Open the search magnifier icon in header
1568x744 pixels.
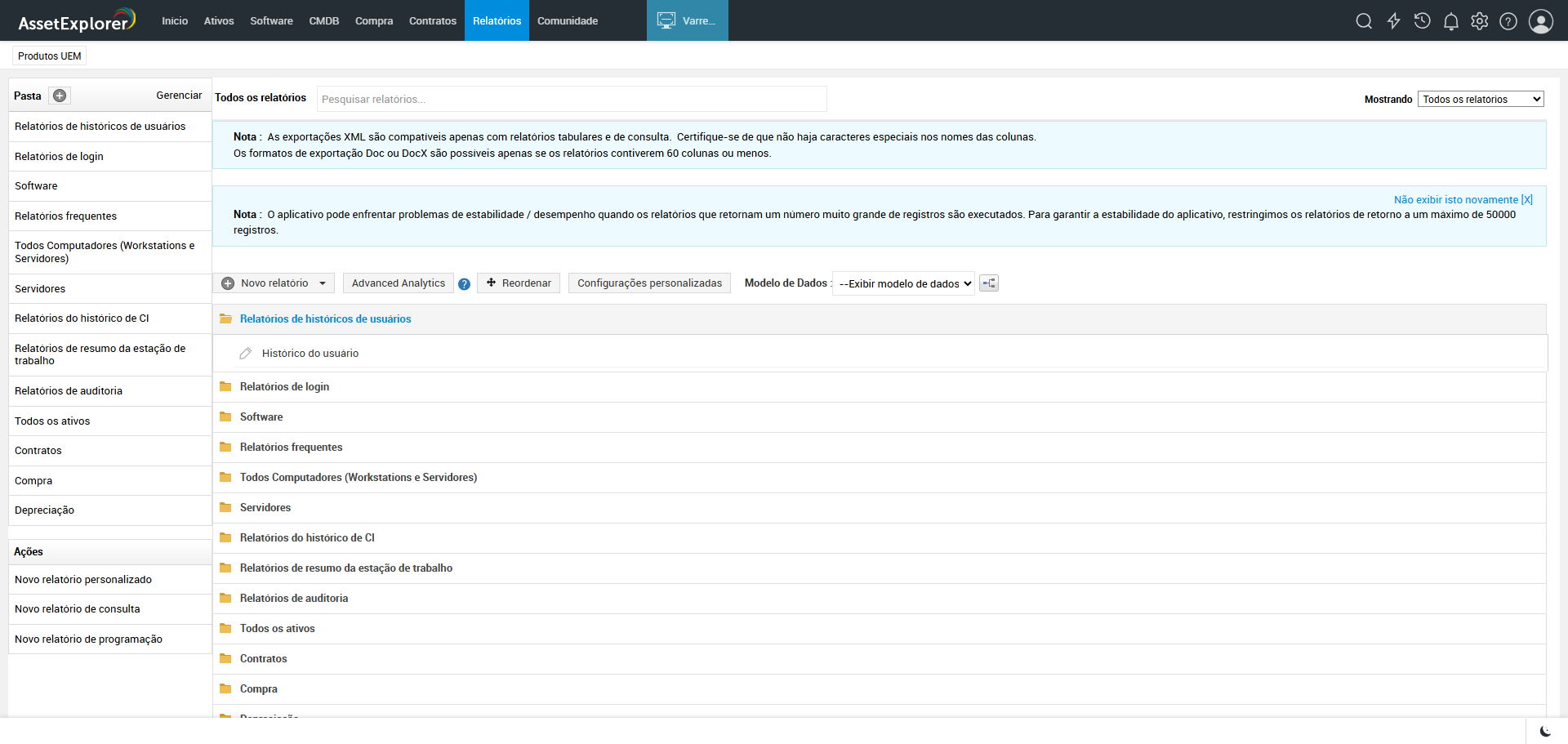[x=1364, y=21]
